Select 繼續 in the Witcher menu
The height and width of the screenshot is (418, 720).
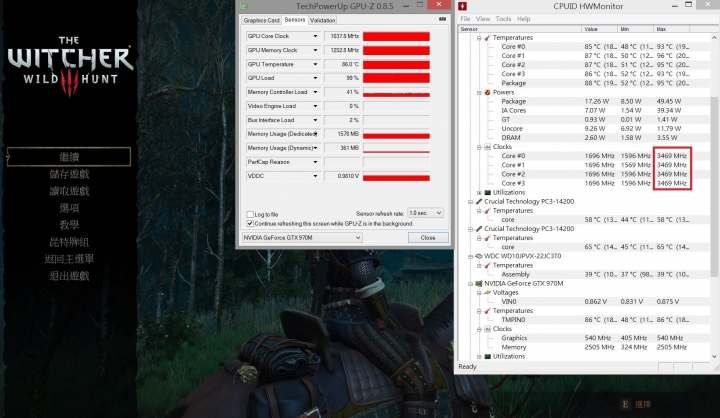click(x=69, y=157)
